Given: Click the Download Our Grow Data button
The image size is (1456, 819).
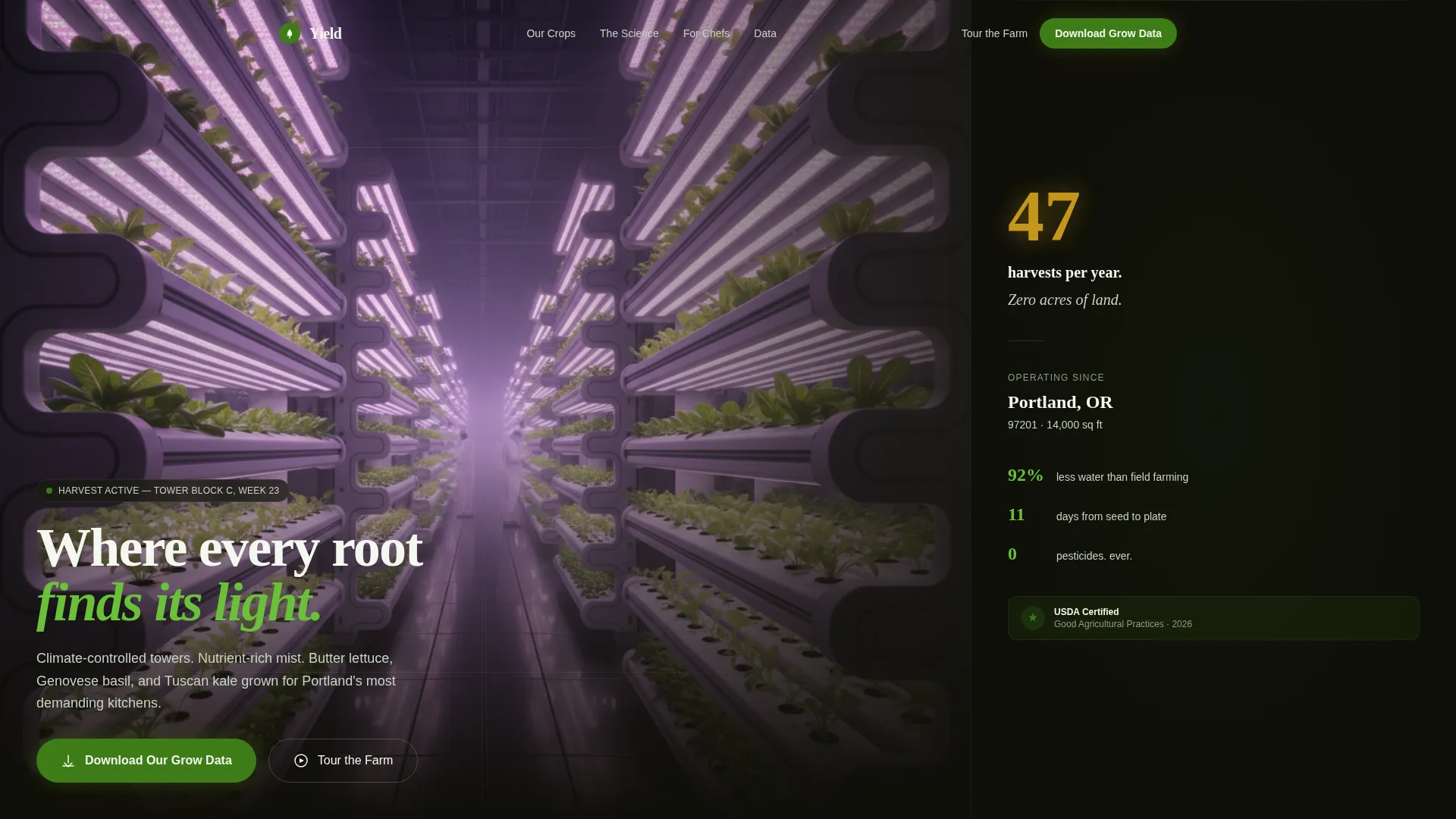Looking at the screenshot, I should point(146,761).
